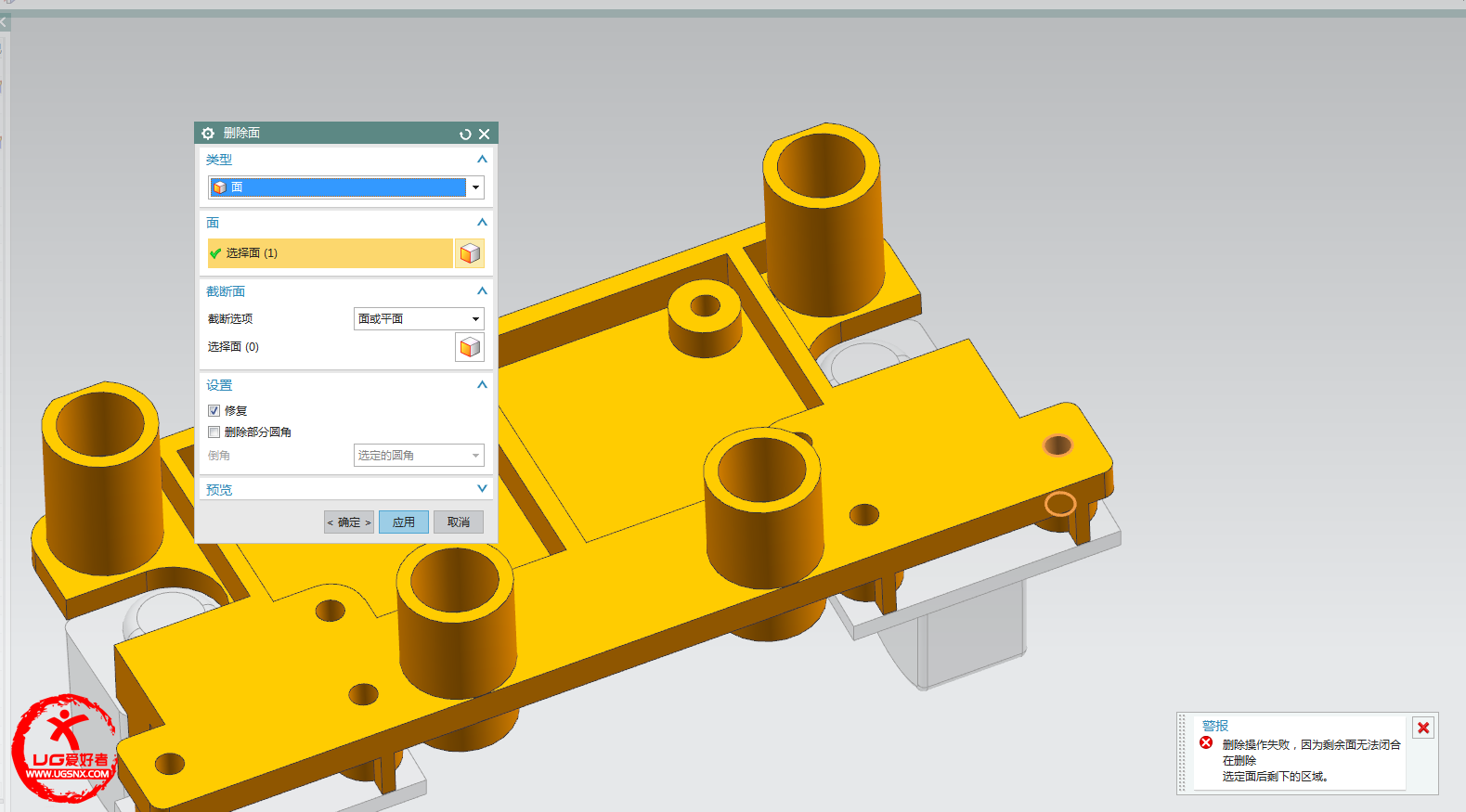The image size is (1466, 812).
Task: Click the 删除操作失败 warning message text
Action: click(1311, 760)
